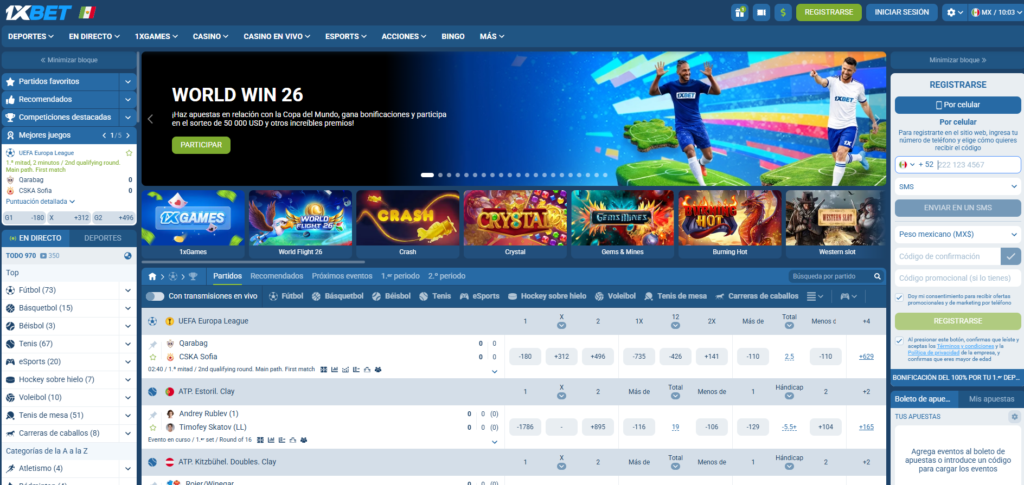Click the Código promocional input field
Image resolution: width=1024 pixels, height=485 pixels.
pos(958,278)
